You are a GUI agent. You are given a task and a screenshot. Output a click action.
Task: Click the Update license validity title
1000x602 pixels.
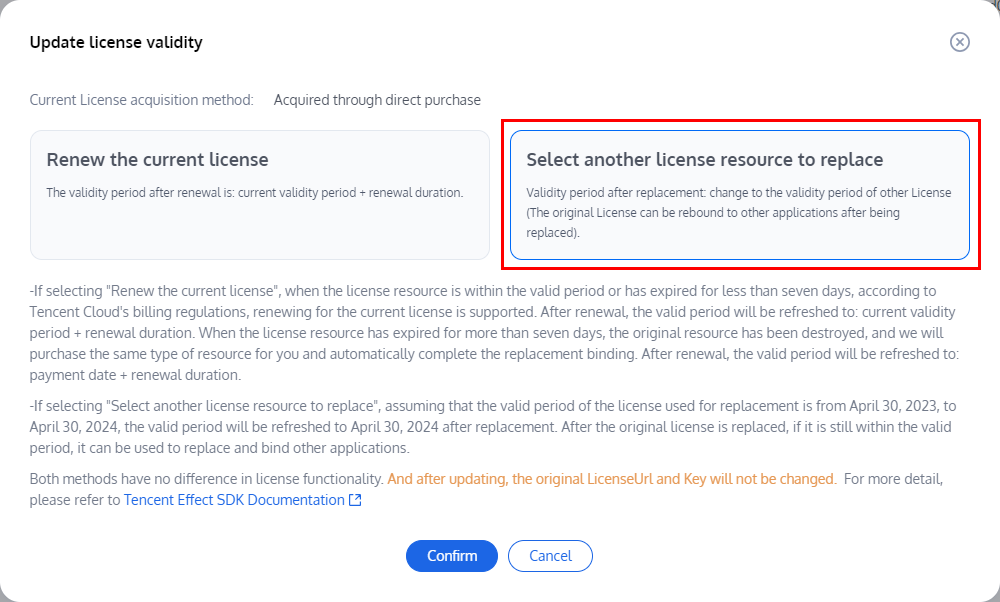(116, 42)
